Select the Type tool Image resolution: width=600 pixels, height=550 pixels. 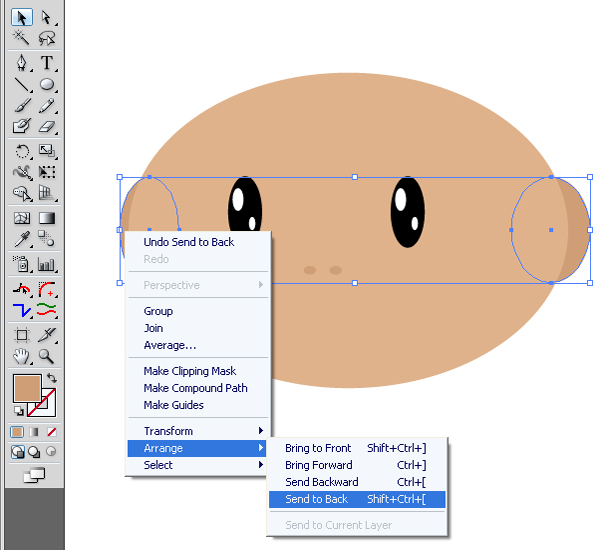pyautogui.click(x=46, y=63)
